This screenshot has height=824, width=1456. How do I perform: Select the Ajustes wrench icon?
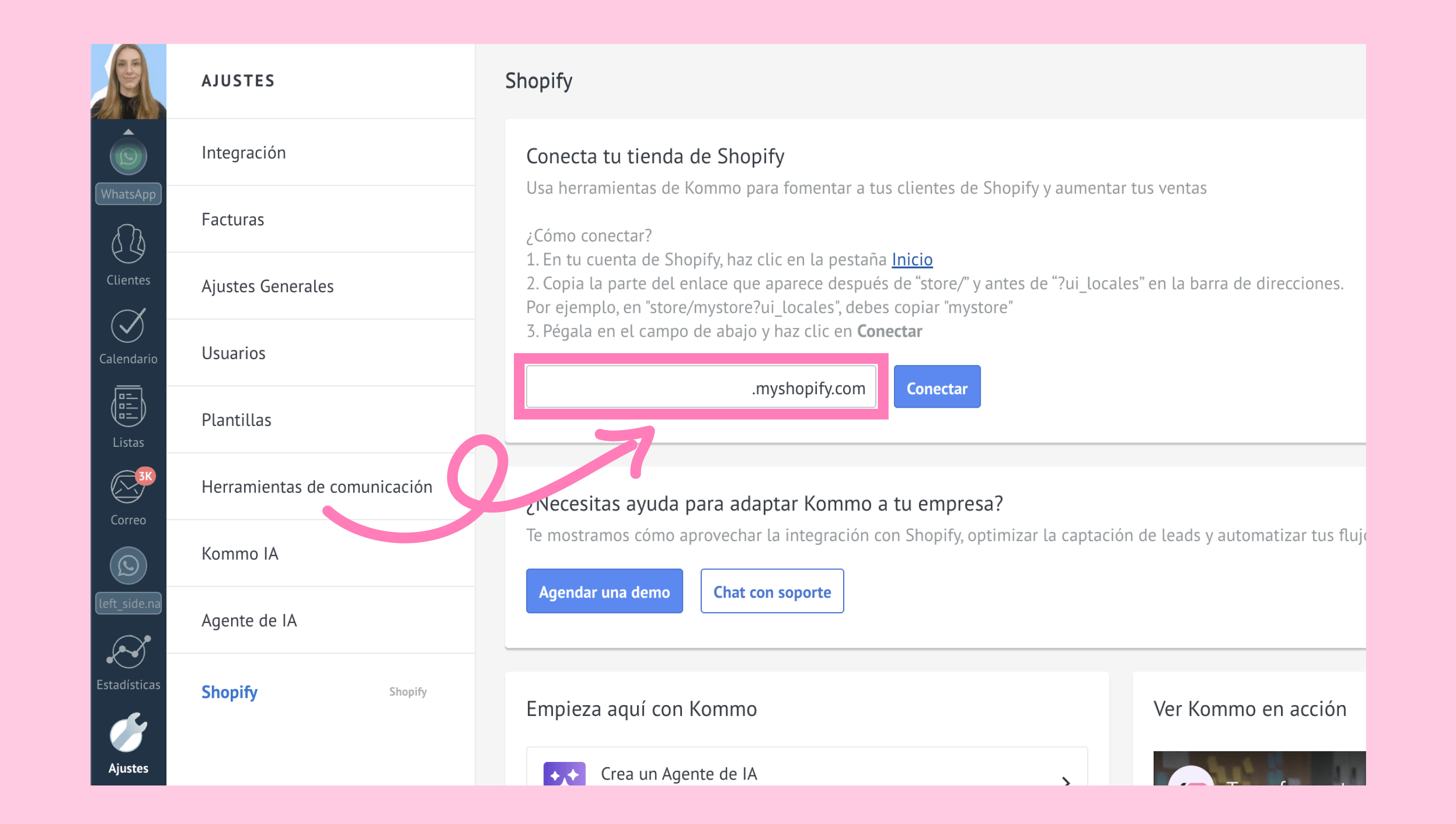pos(128,733)
